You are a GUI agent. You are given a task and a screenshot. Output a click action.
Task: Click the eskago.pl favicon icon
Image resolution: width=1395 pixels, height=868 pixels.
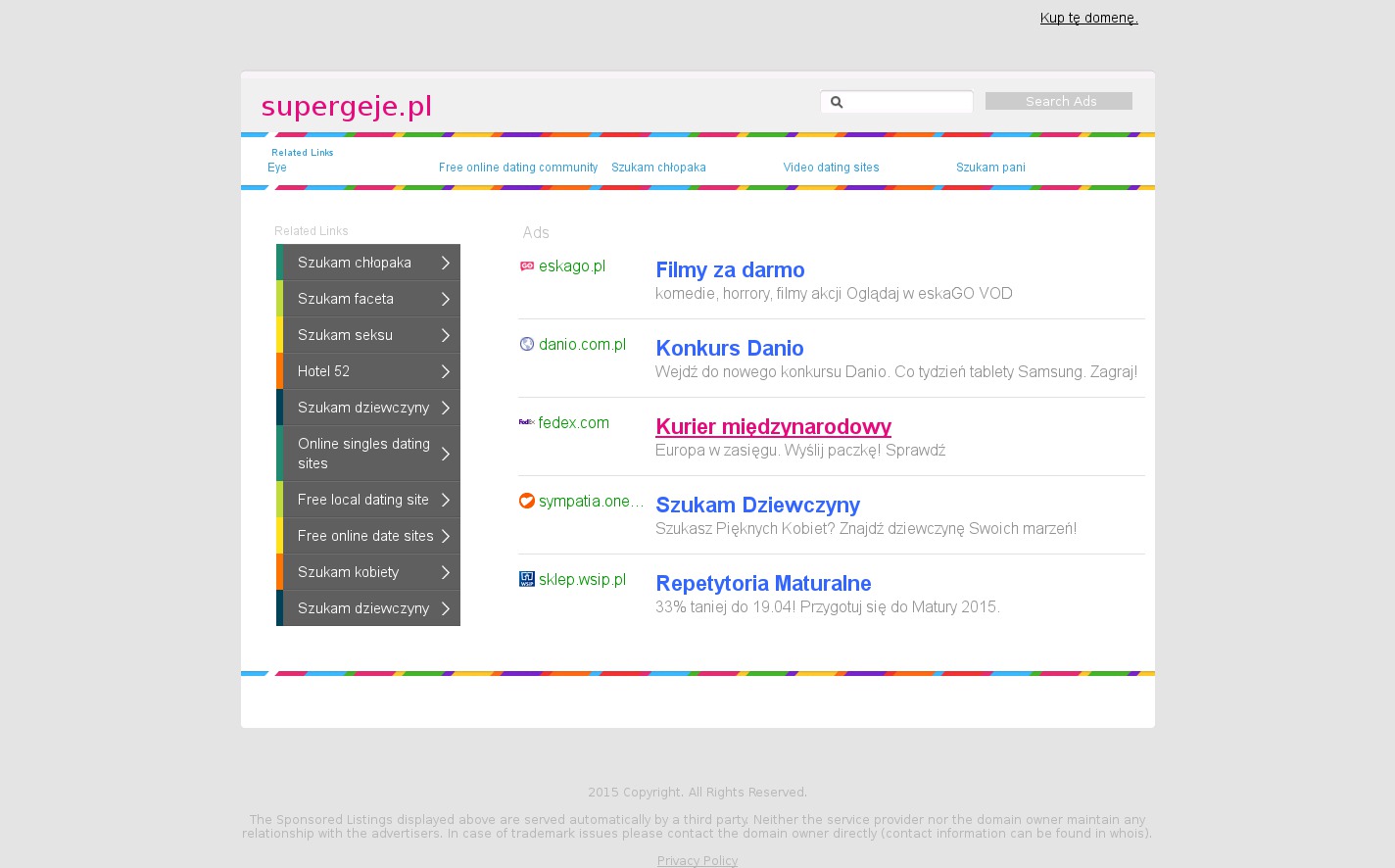pyautogui.click(x=527, y=265)
